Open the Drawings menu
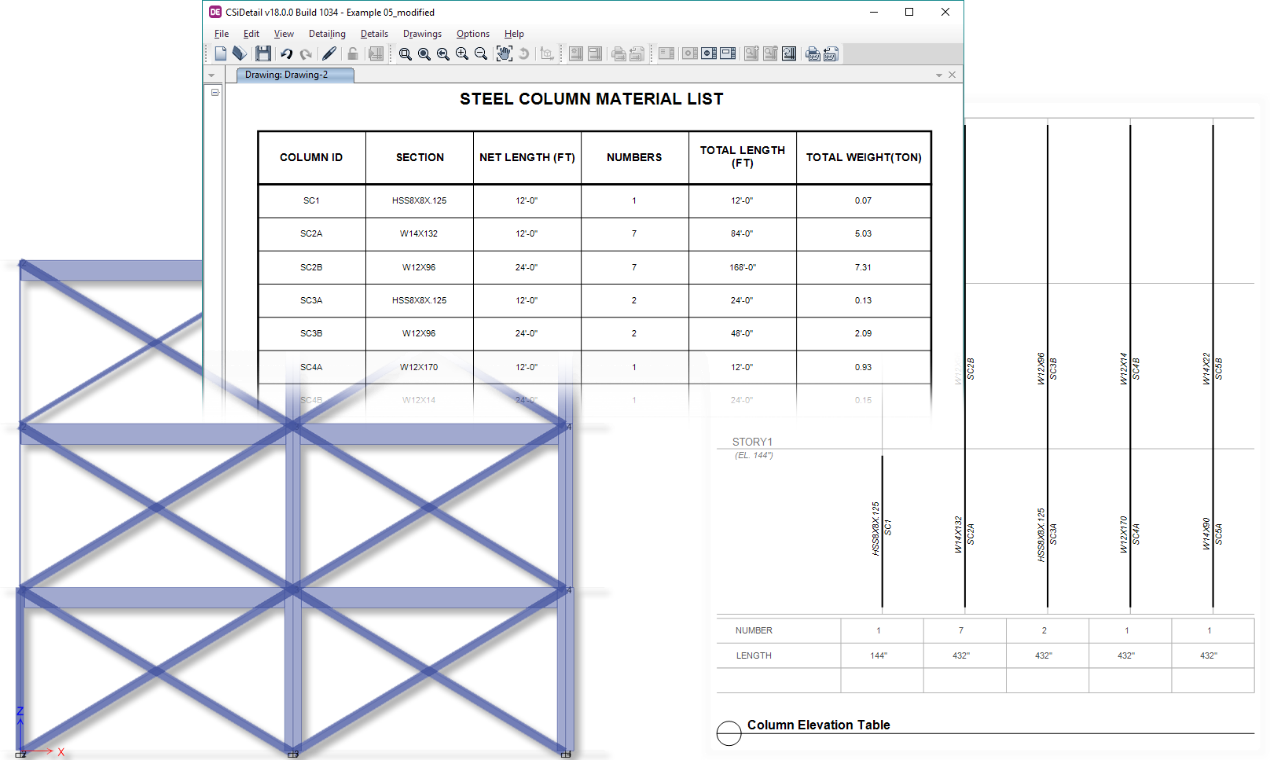This screenshot has height=760, width=1270. 422,34
